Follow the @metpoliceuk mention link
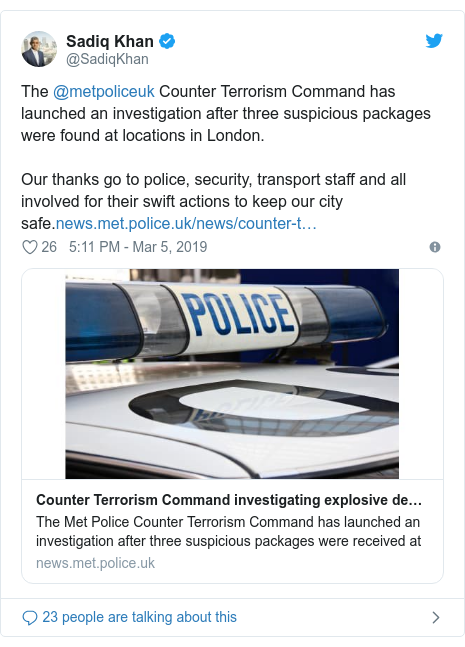 [104, 92]
